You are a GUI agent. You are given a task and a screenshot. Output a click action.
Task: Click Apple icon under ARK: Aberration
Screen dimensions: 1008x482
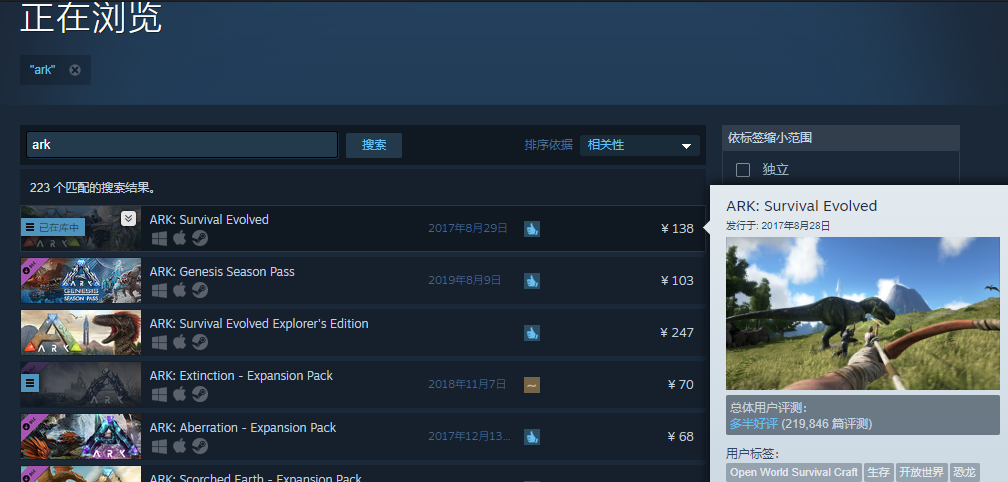pyautogui.click(x=179, y=447)
